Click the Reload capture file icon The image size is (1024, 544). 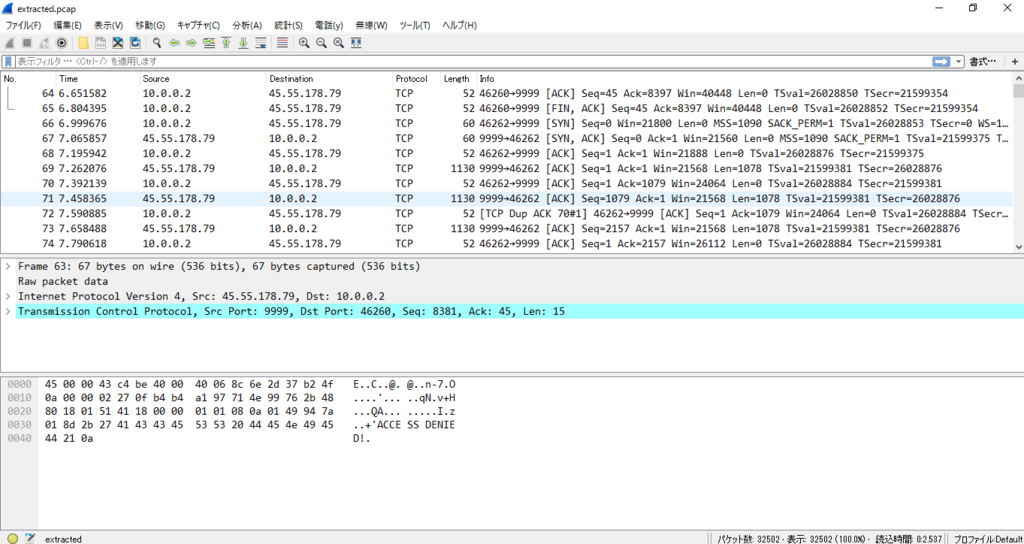pos(135,43)
